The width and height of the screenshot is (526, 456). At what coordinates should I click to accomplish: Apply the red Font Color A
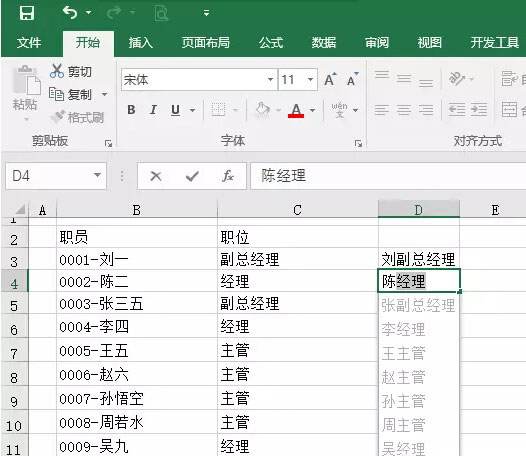pos(296,110)
